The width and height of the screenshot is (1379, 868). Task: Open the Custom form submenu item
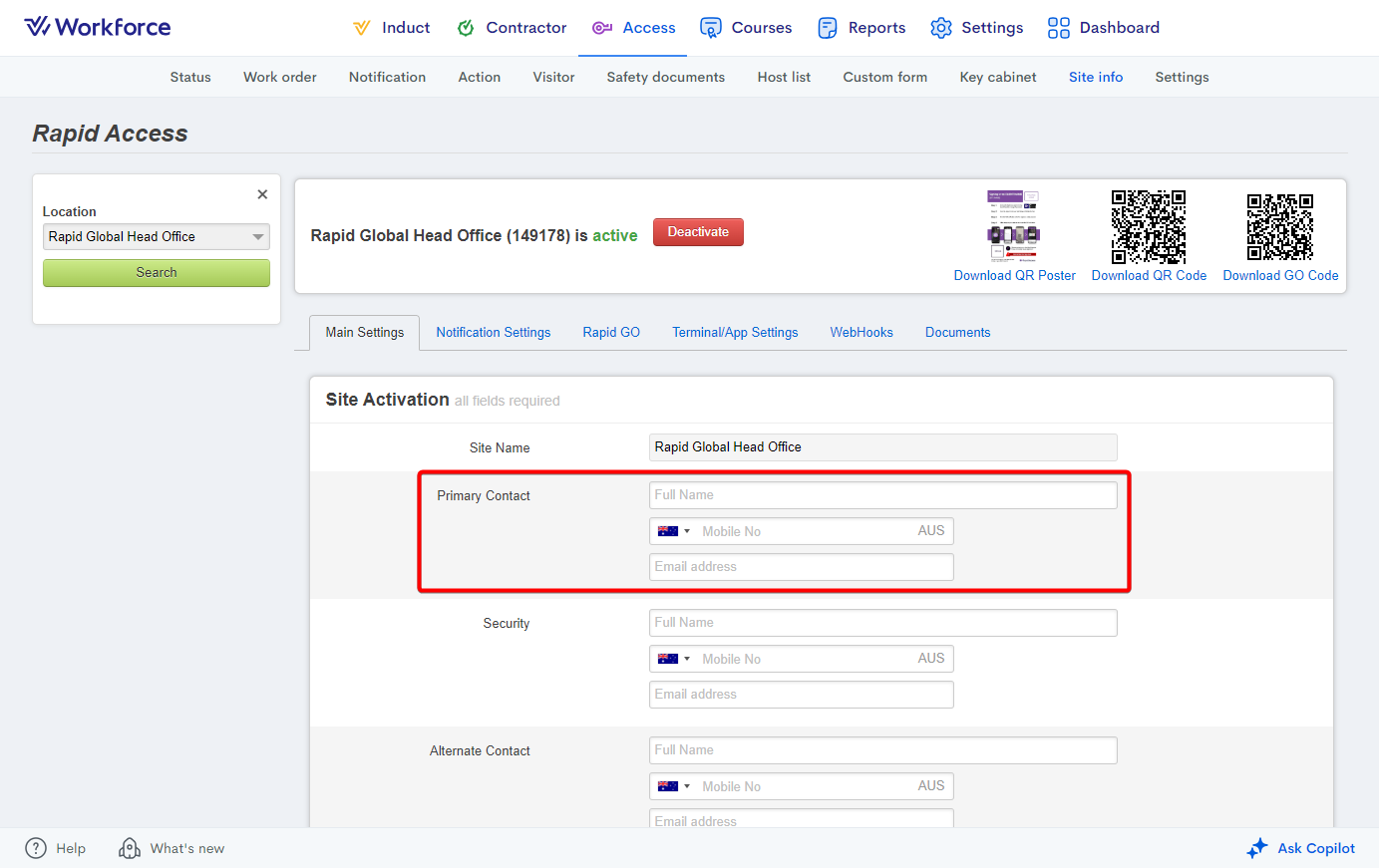click(885, 77)
